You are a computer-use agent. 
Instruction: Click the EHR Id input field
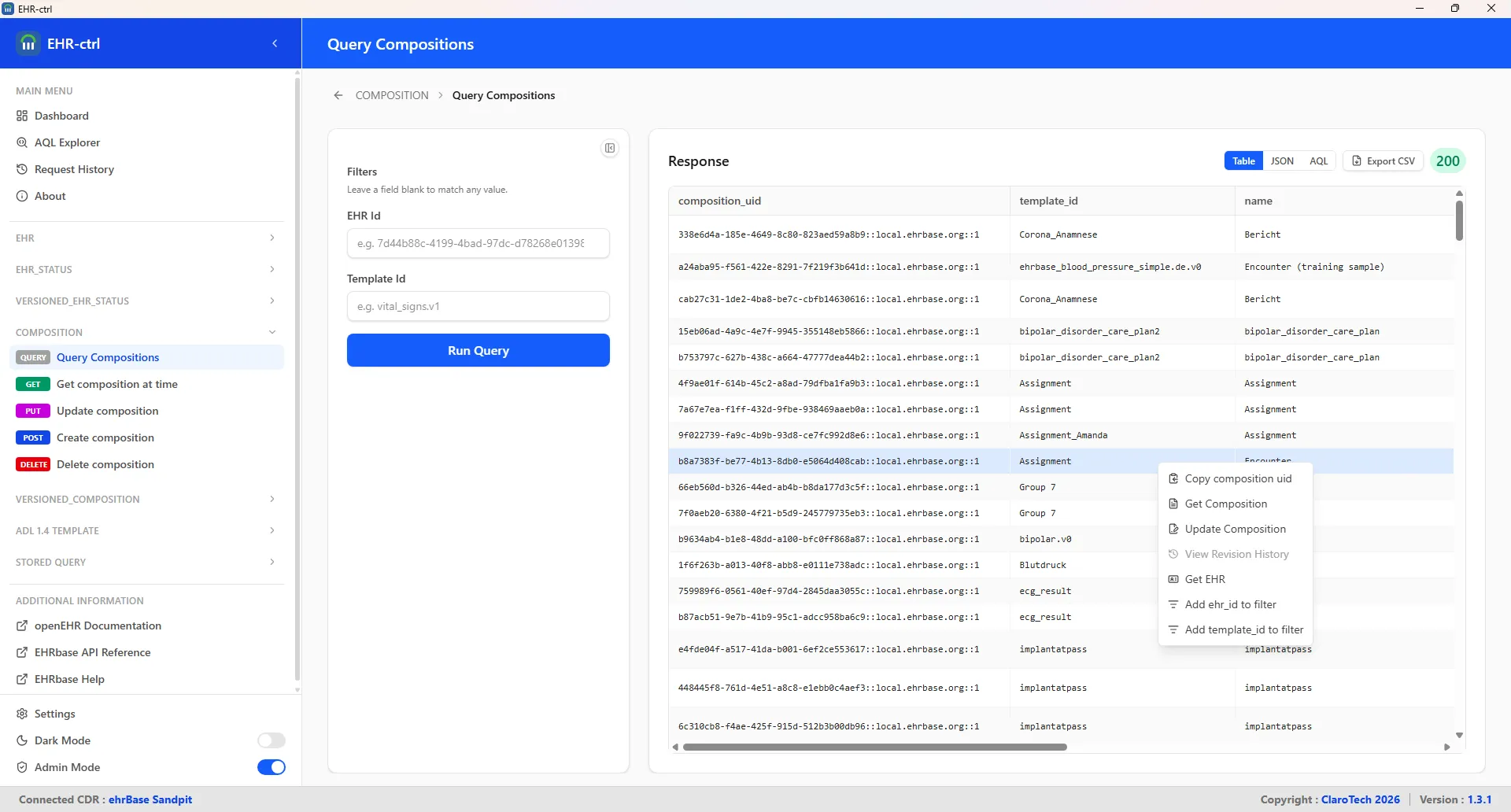[x=478, y=243]
